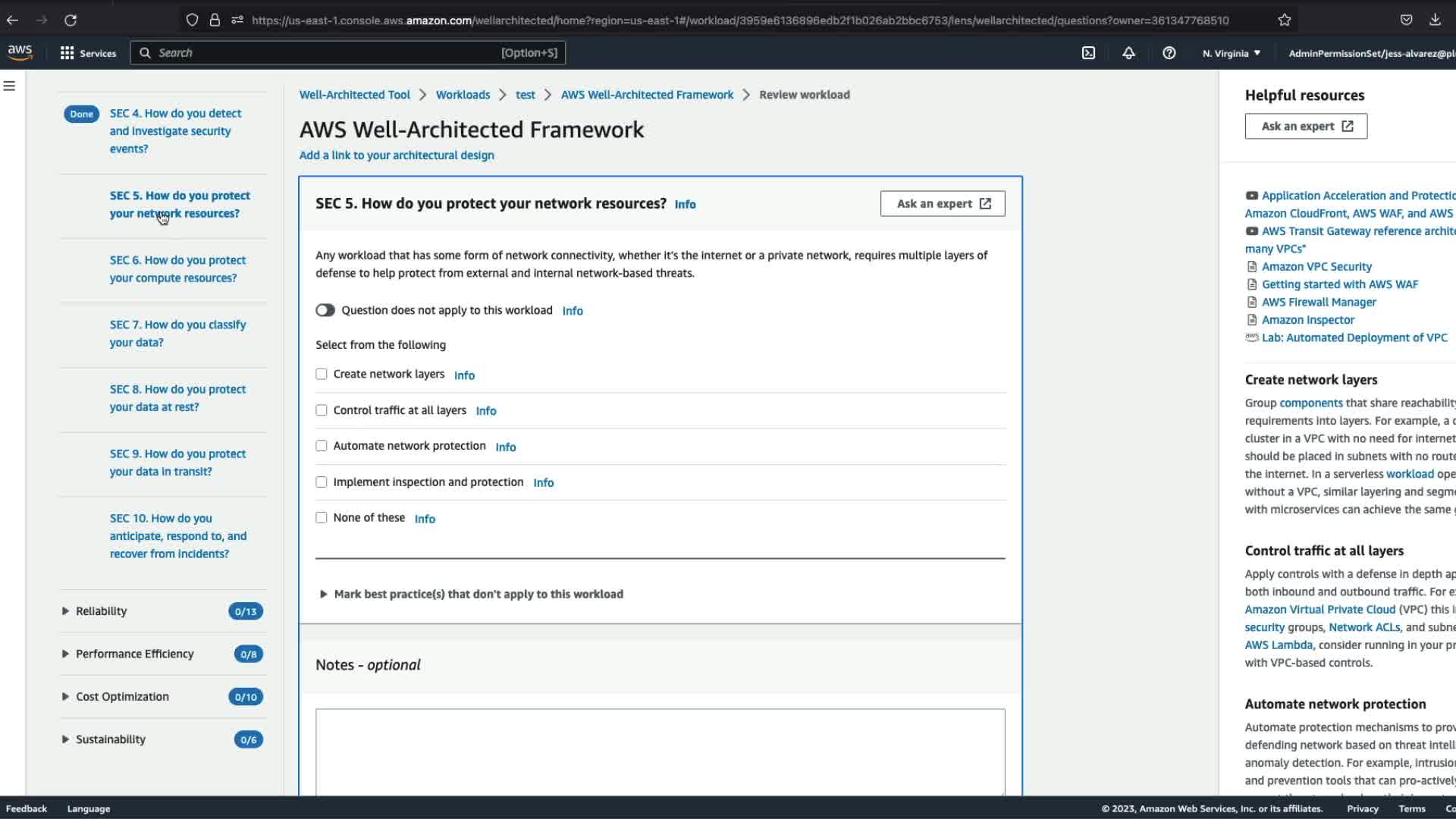Open the hamburger side navigation menu
Image resolution: width=1456 pixels, height=819 pixels.
click(10, 86)
